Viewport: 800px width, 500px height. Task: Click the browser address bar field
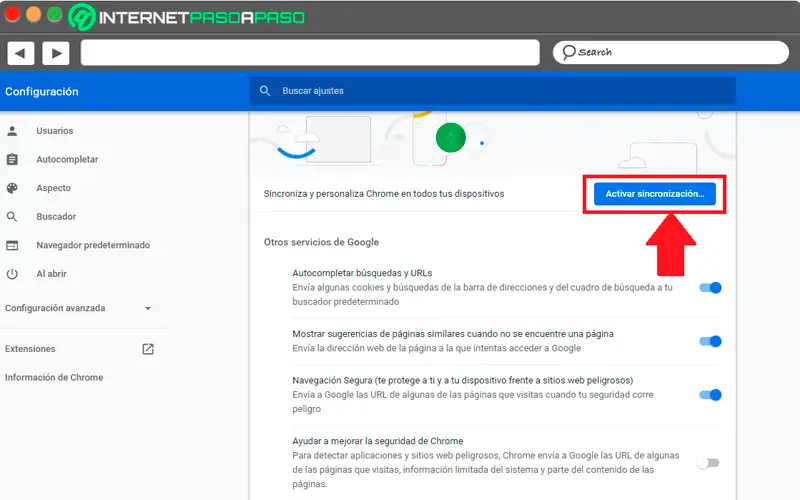click(x=310, y=53)
